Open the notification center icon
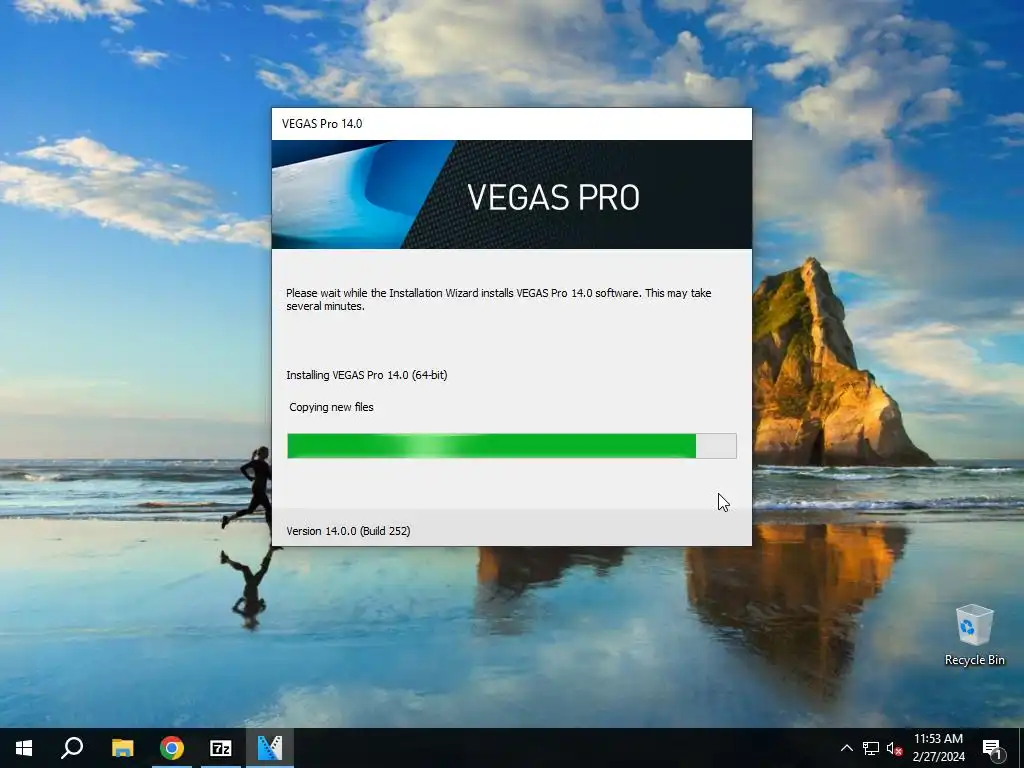The image size is (1024, 768). 993,748
